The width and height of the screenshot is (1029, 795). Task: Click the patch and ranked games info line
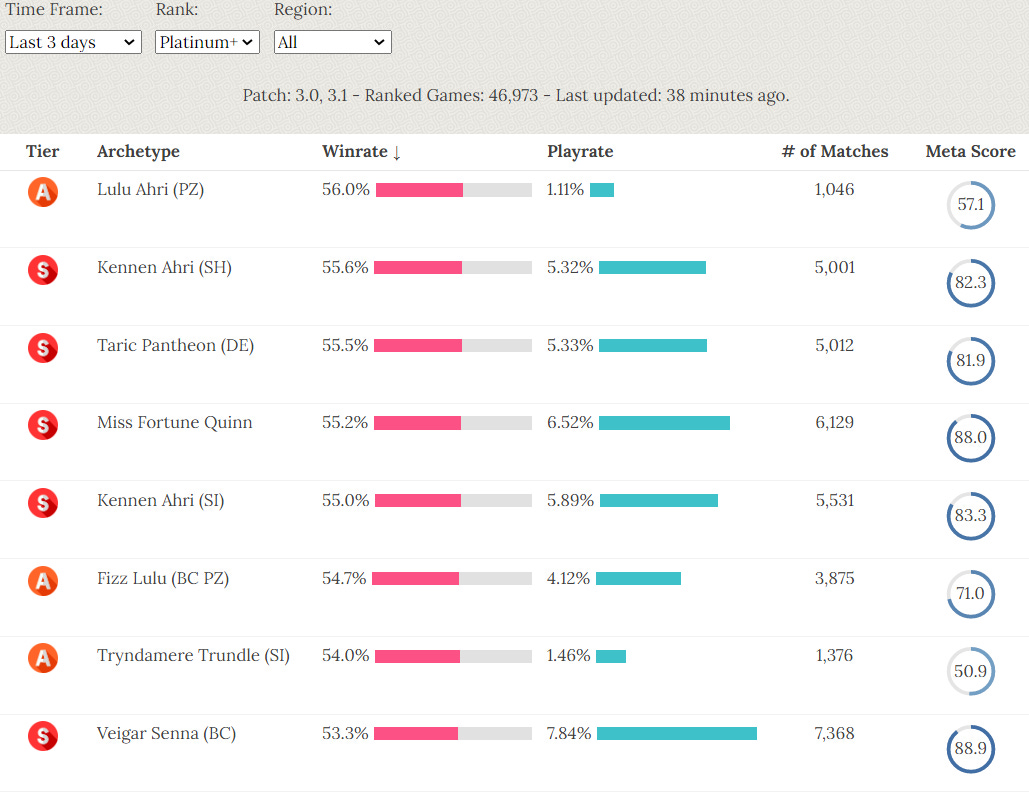tap(516, 96)
